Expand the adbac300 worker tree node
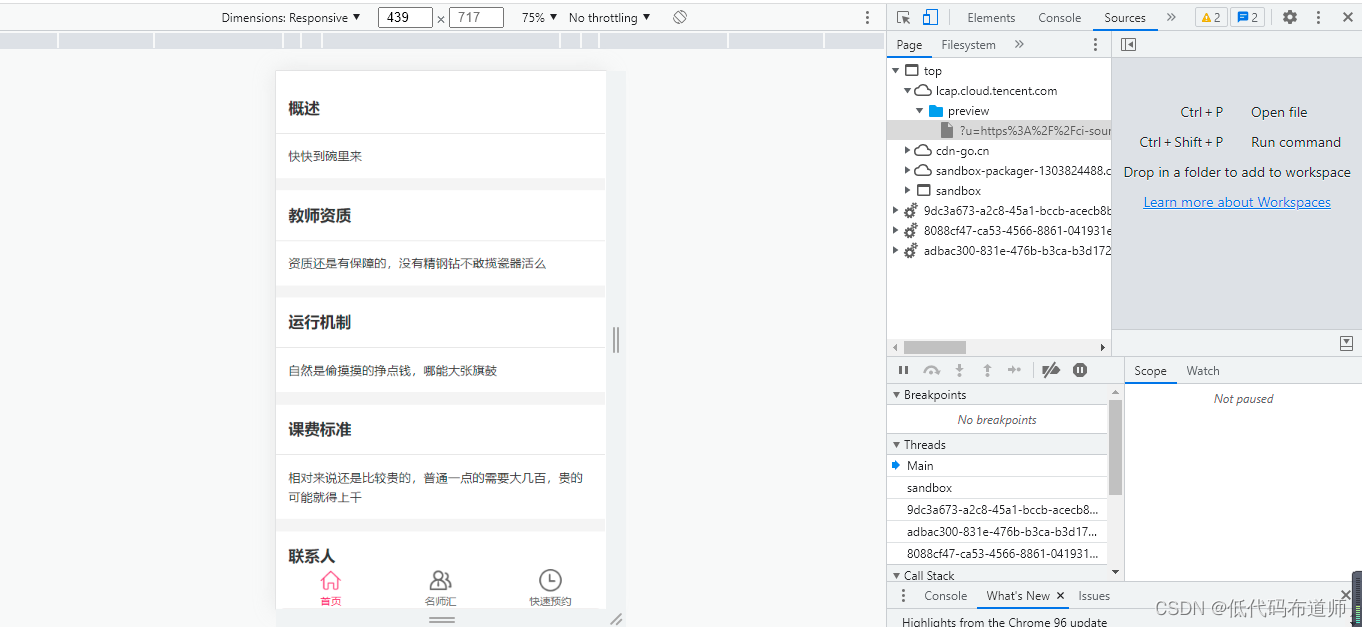 coord(896,251)
